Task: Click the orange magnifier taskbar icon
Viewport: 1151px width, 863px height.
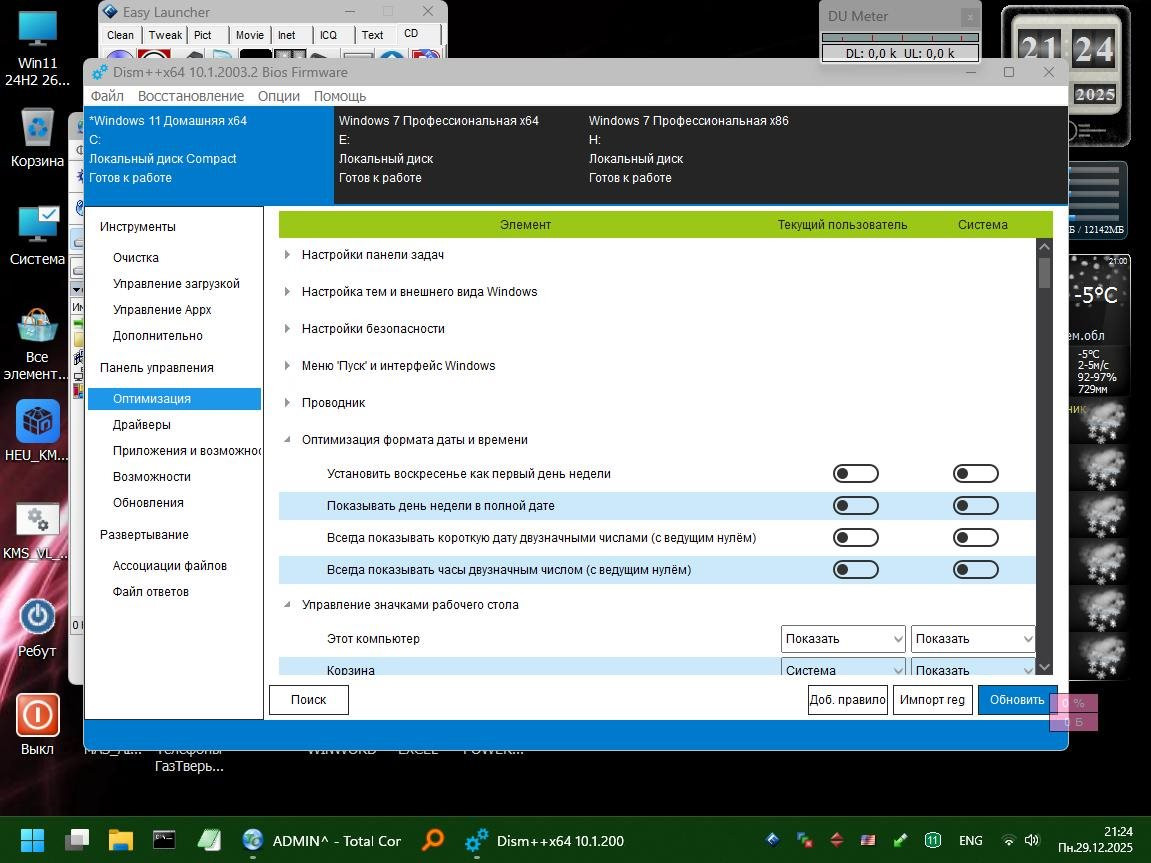Action: point(433,840)
